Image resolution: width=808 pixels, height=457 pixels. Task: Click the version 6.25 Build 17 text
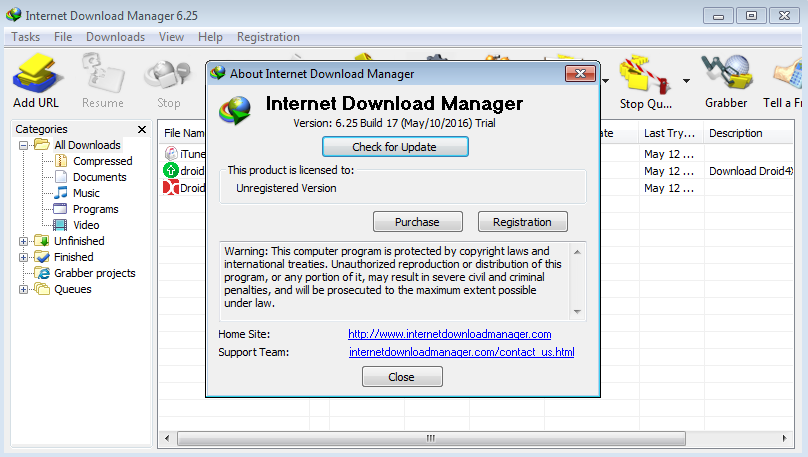tap(394, 123)
